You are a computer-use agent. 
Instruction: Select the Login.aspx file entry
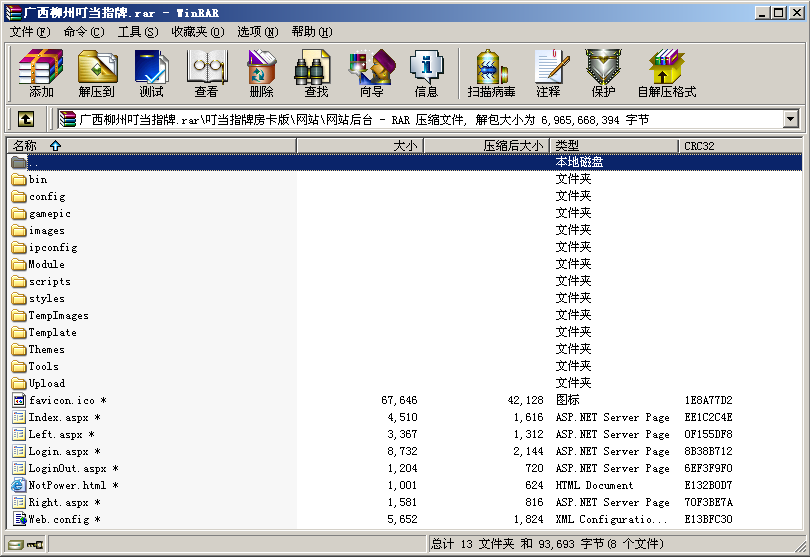point(58,452)
